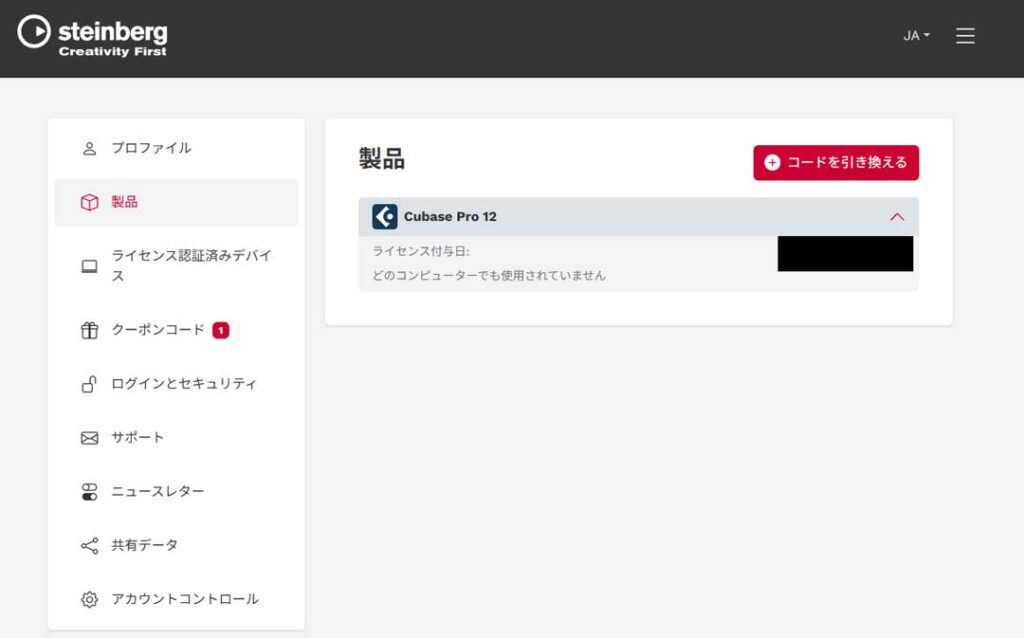This screenshot has height=638, width=1024.
Task: Open the クーポンコード link
Action: pos(157,330)
